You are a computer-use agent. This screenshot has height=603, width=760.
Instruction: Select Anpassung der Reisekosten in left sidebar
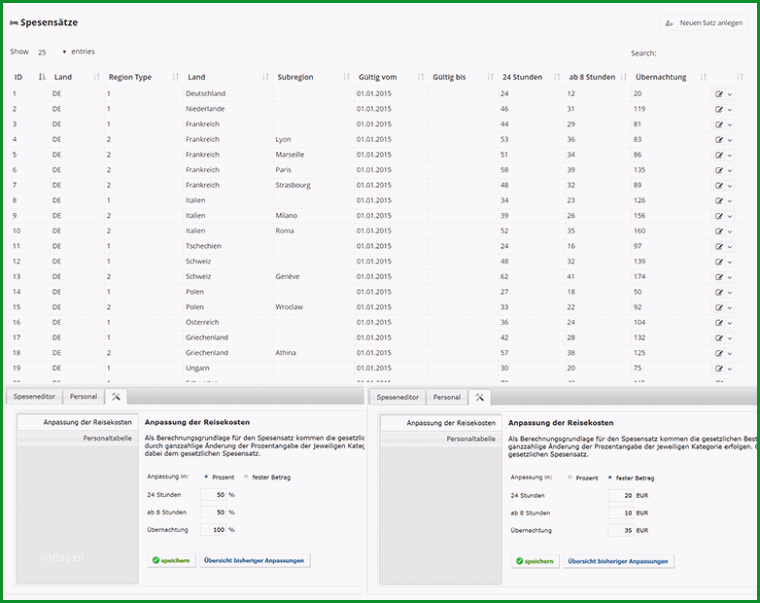(x=78, y=422)
